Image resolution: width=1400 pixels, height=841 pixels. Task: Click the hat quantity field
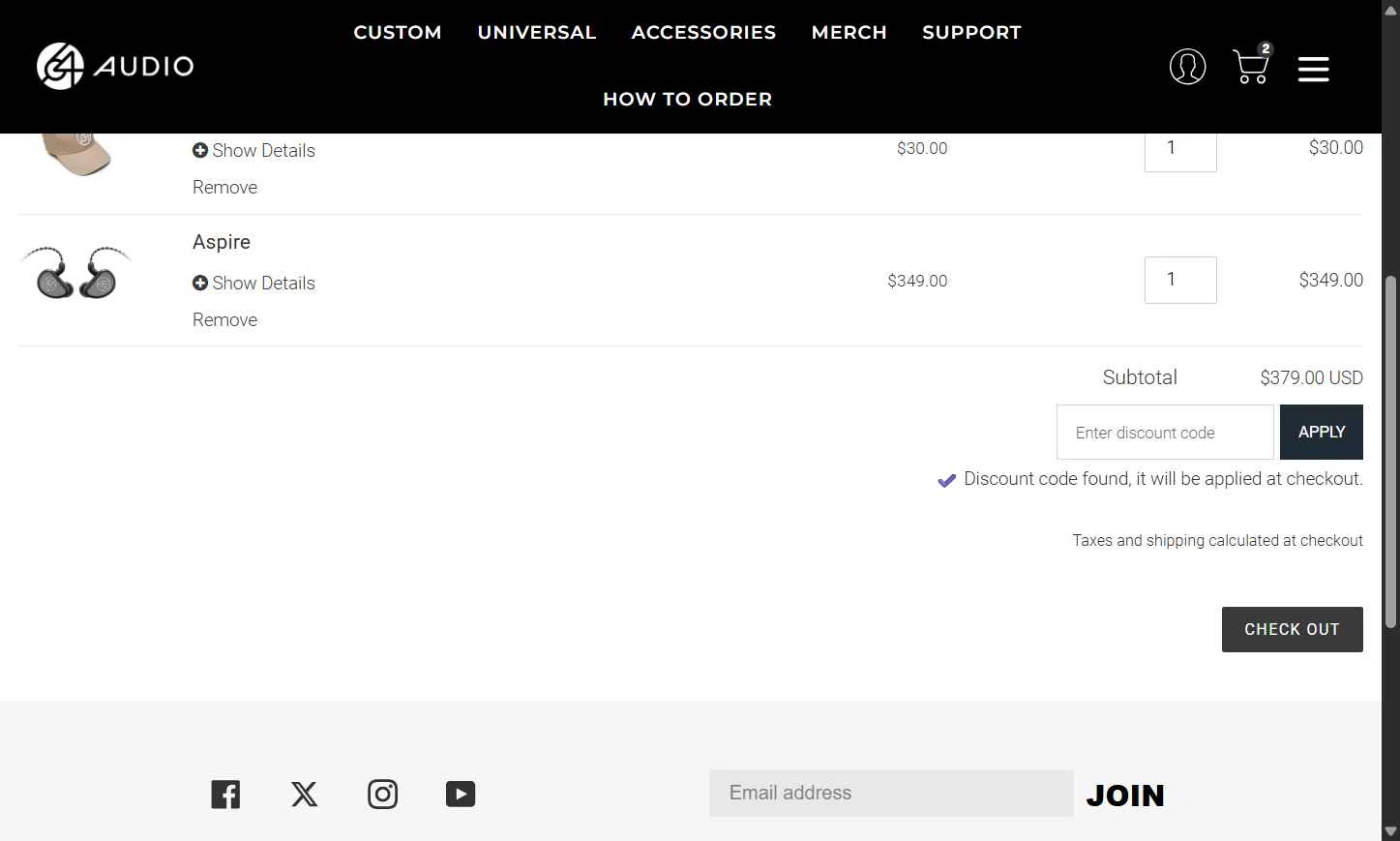point(1180,151)
